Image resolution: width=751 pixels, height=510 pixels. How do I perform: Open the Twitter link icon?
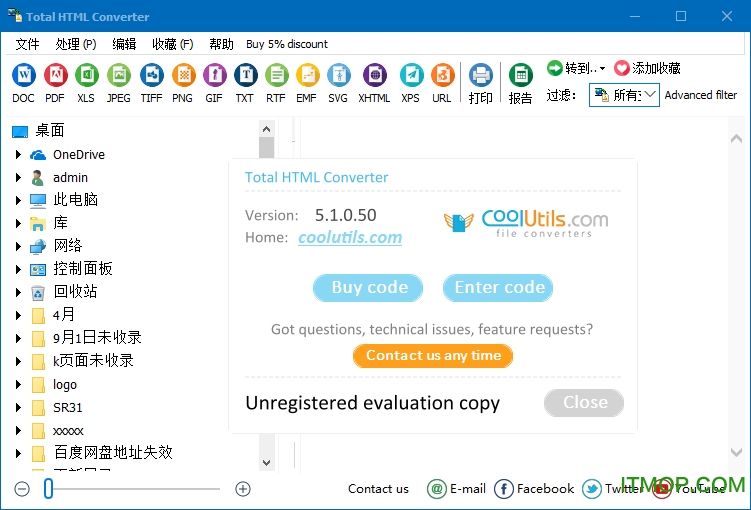(592, 489)
